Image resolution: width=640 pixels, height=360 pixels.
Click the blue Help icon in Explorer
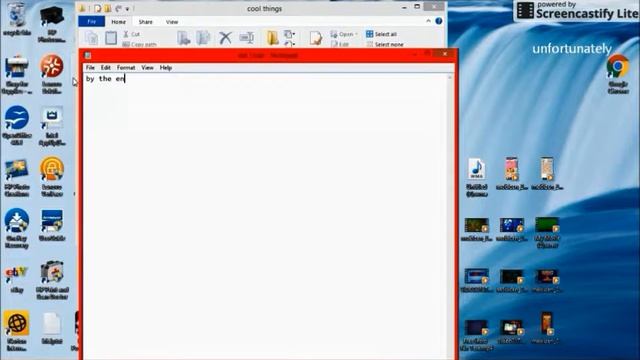[x=439, y=21]
